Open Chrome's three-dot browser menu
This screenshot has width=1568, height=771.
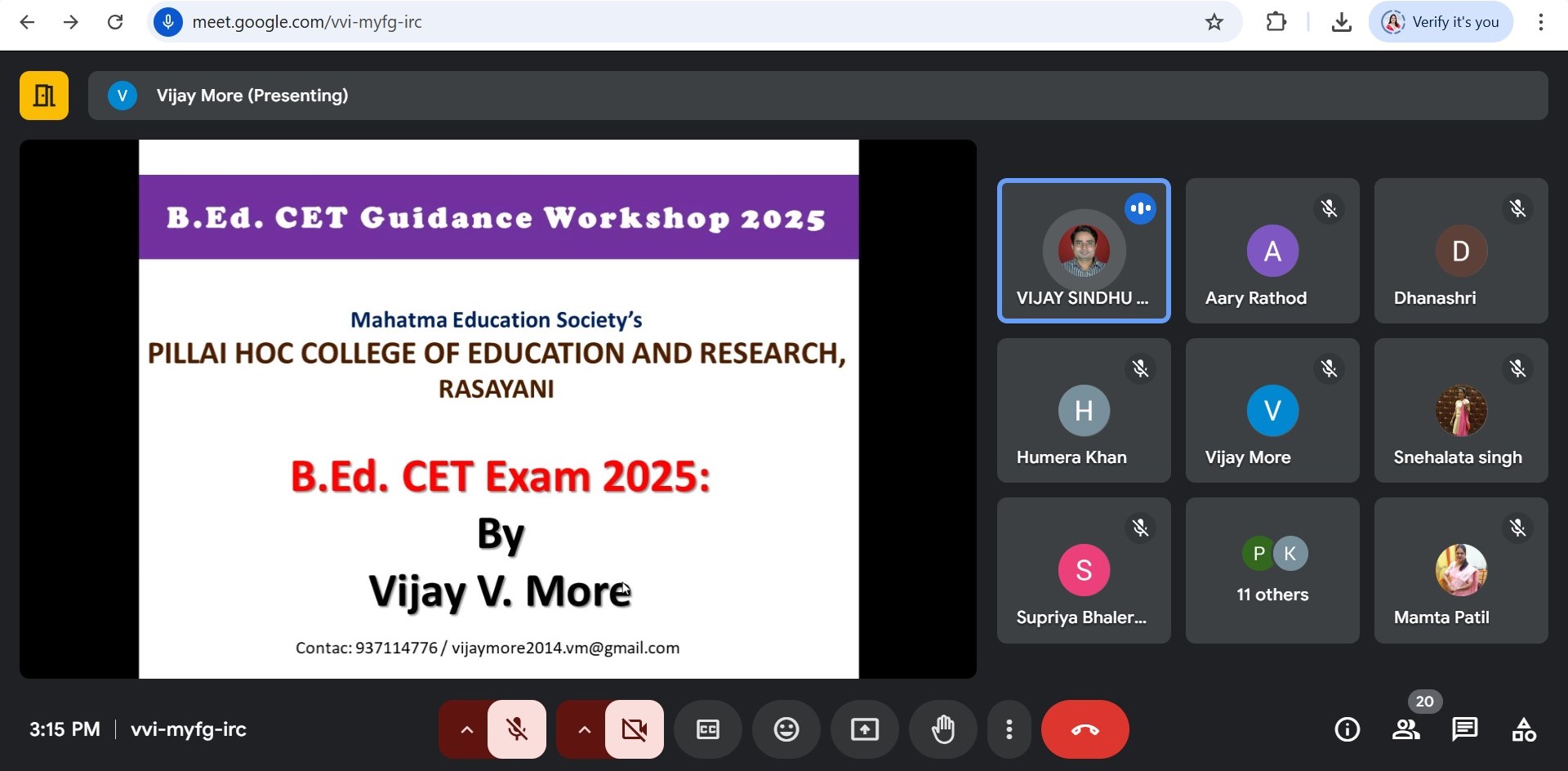click(1540, 22)
